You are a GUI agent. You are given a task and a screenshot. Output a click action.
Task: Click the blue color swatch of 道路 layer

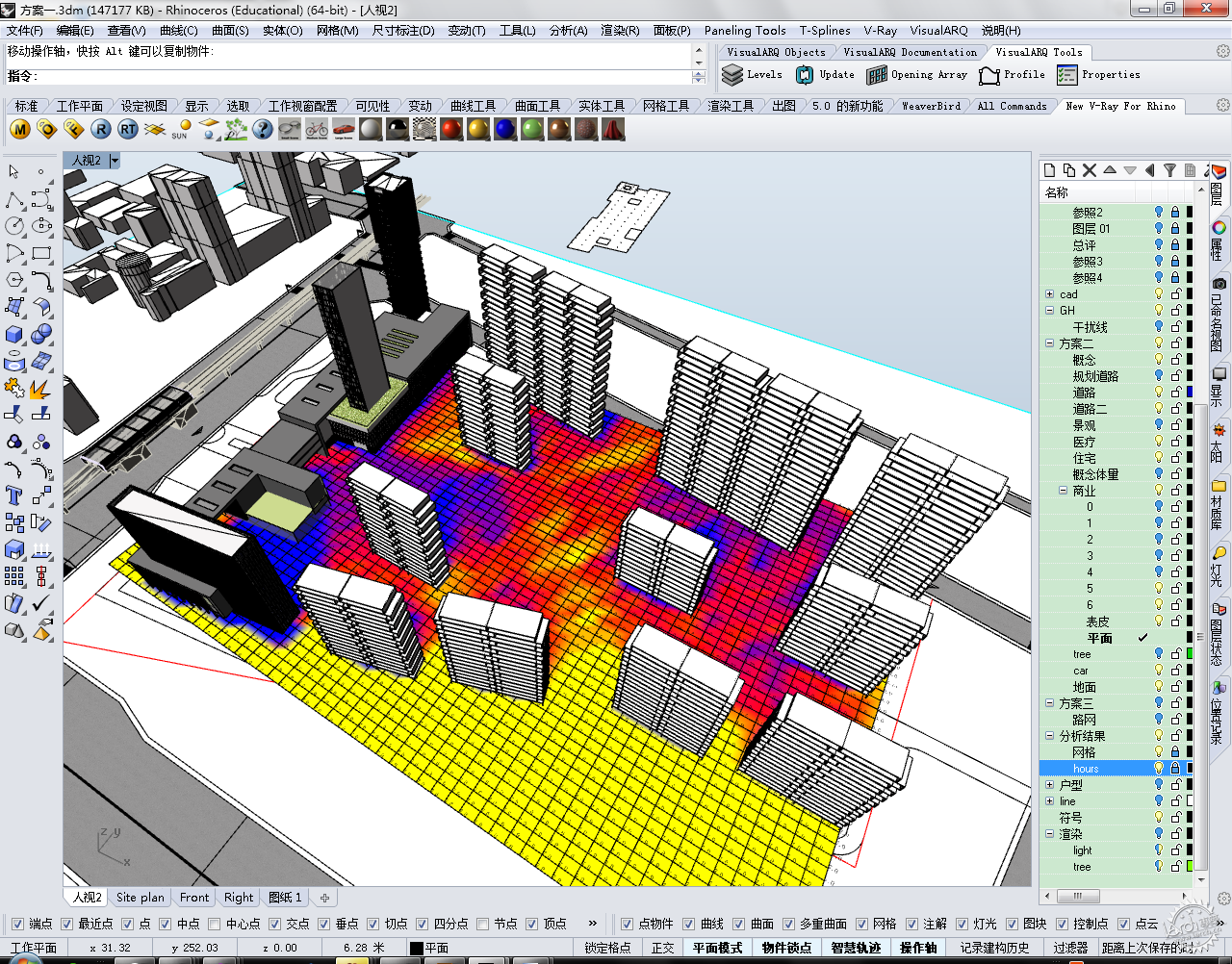click(x=1190, y=393)
